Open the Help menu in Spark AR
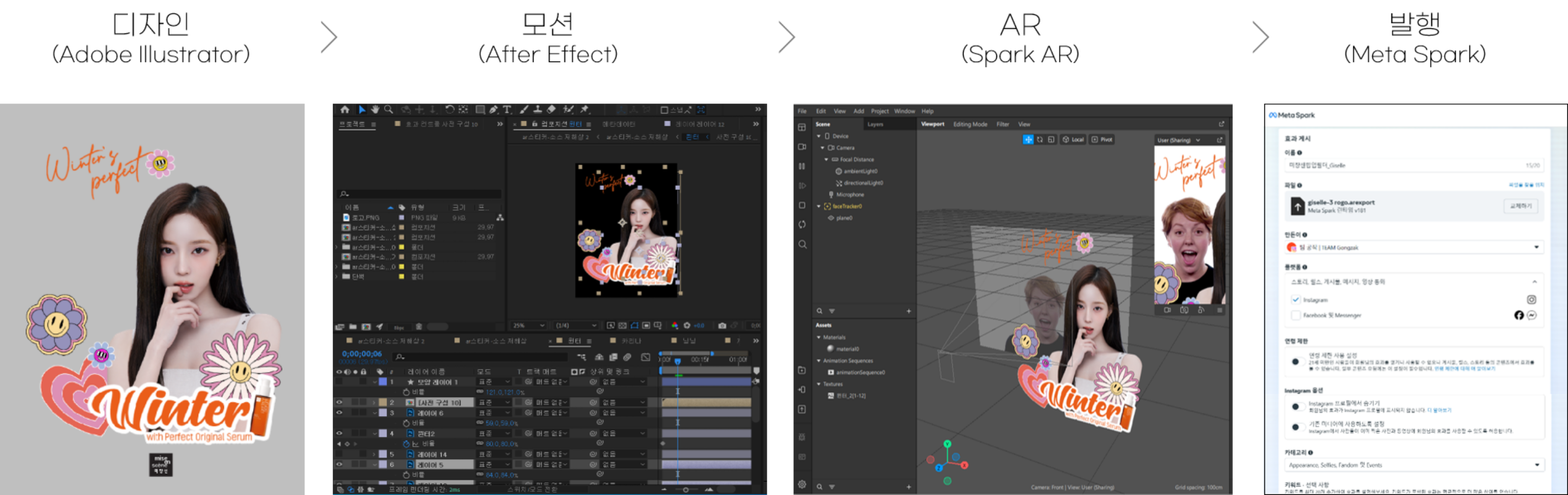 click(x=927, y=111)
